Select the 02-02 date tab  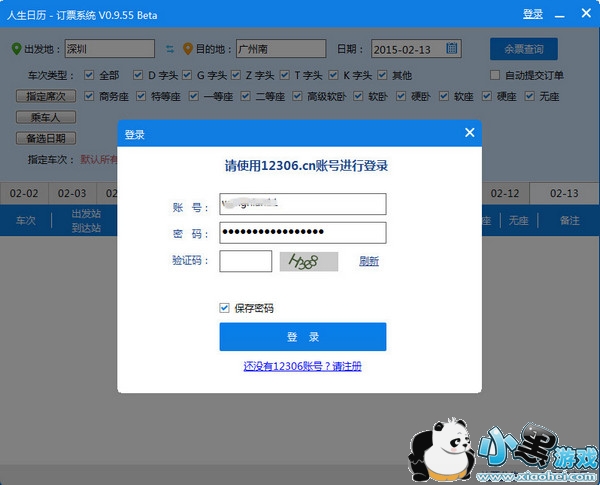(24, 193)
